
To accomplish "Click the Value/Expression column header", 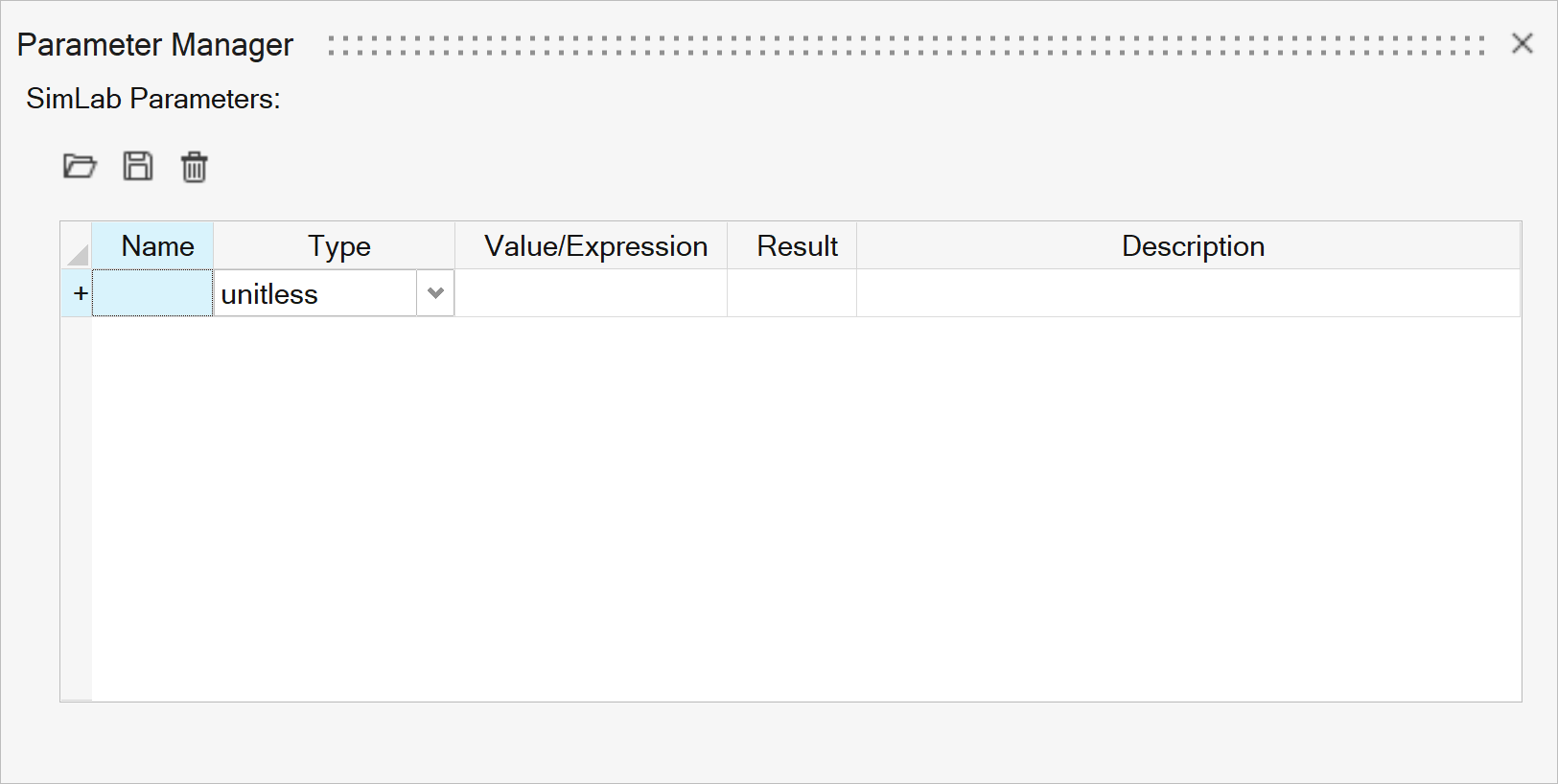I will (595, 246).
